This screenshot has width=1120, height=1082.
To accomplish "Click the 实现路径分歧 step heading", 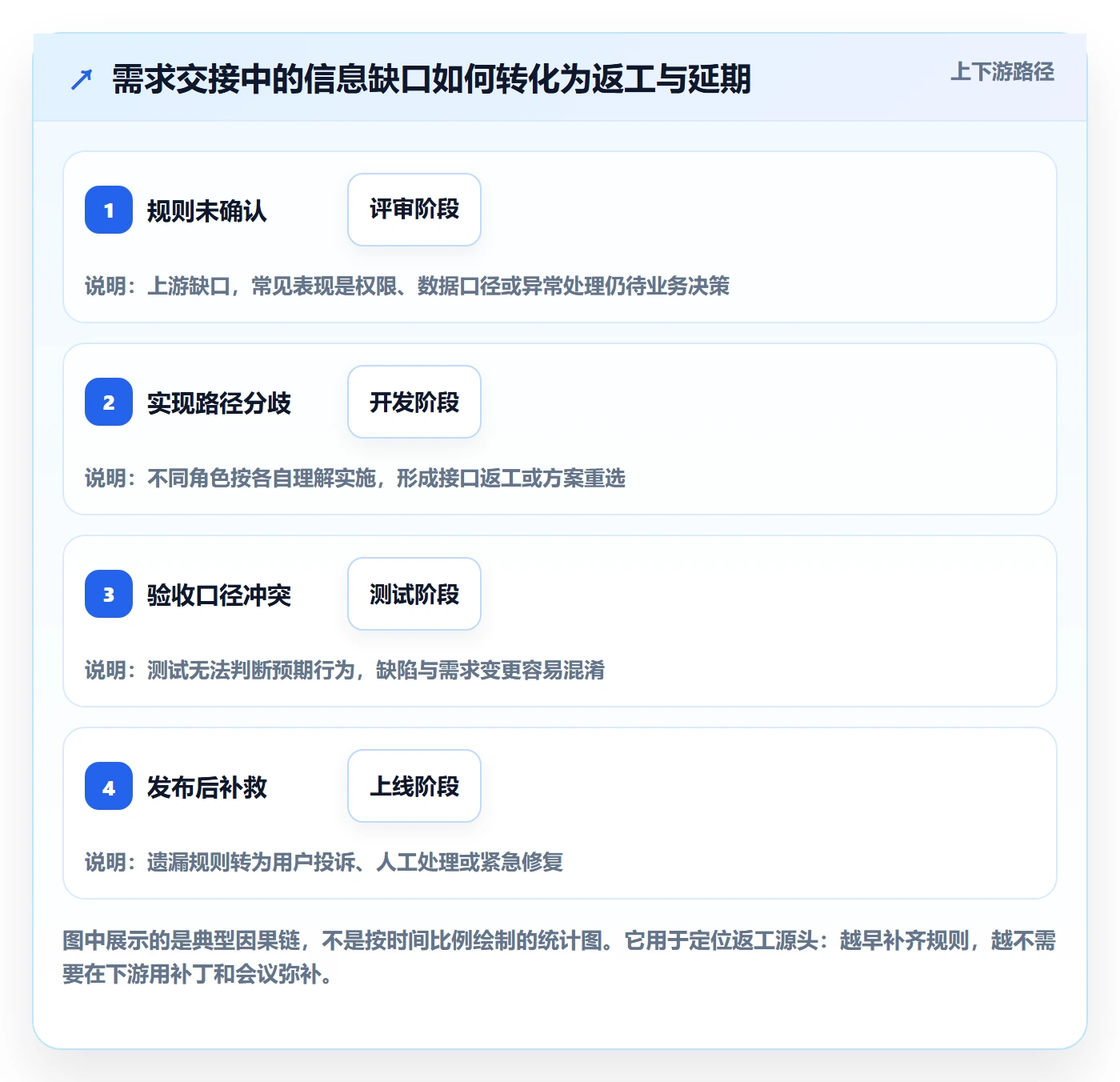I will click(x=219, y=403).
